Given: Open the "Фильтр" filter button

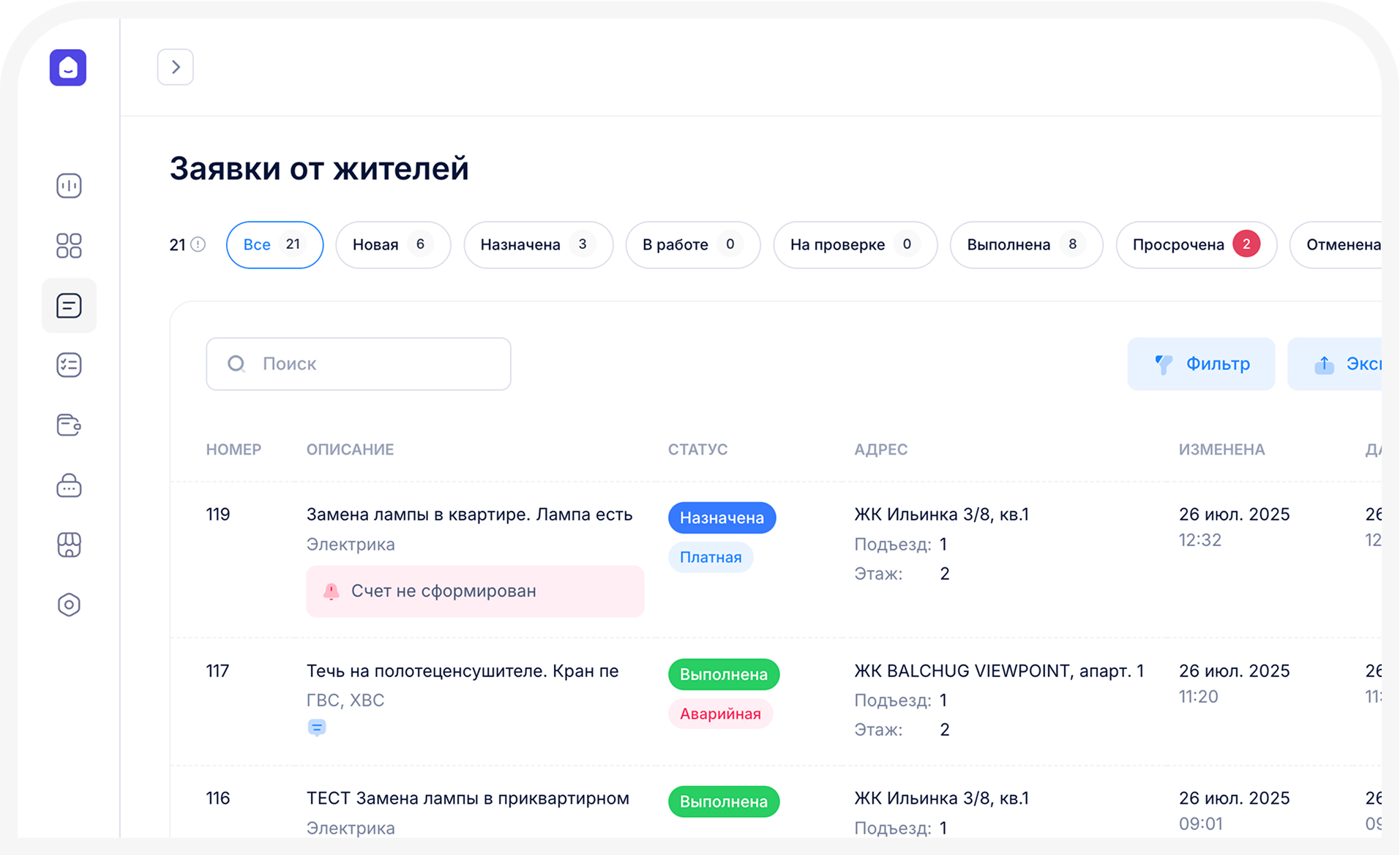Looking at the screenshot, I should coord(1201,364).
